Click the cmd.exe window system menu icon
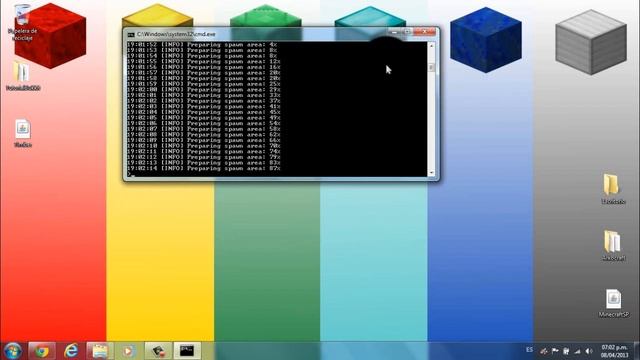The height and width of the screenshot is (360, 640). [131, 35]
